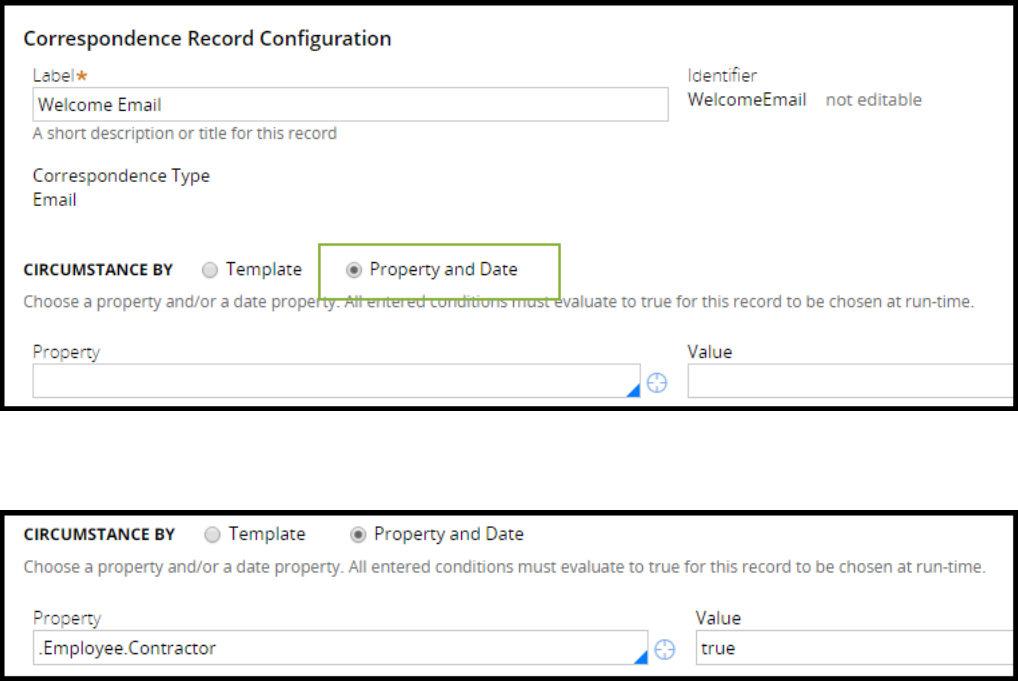Expand the dropdown arrow in the empty Property field
The height and width of the screenshot is (681, 1018).
[x=632, y=391]
